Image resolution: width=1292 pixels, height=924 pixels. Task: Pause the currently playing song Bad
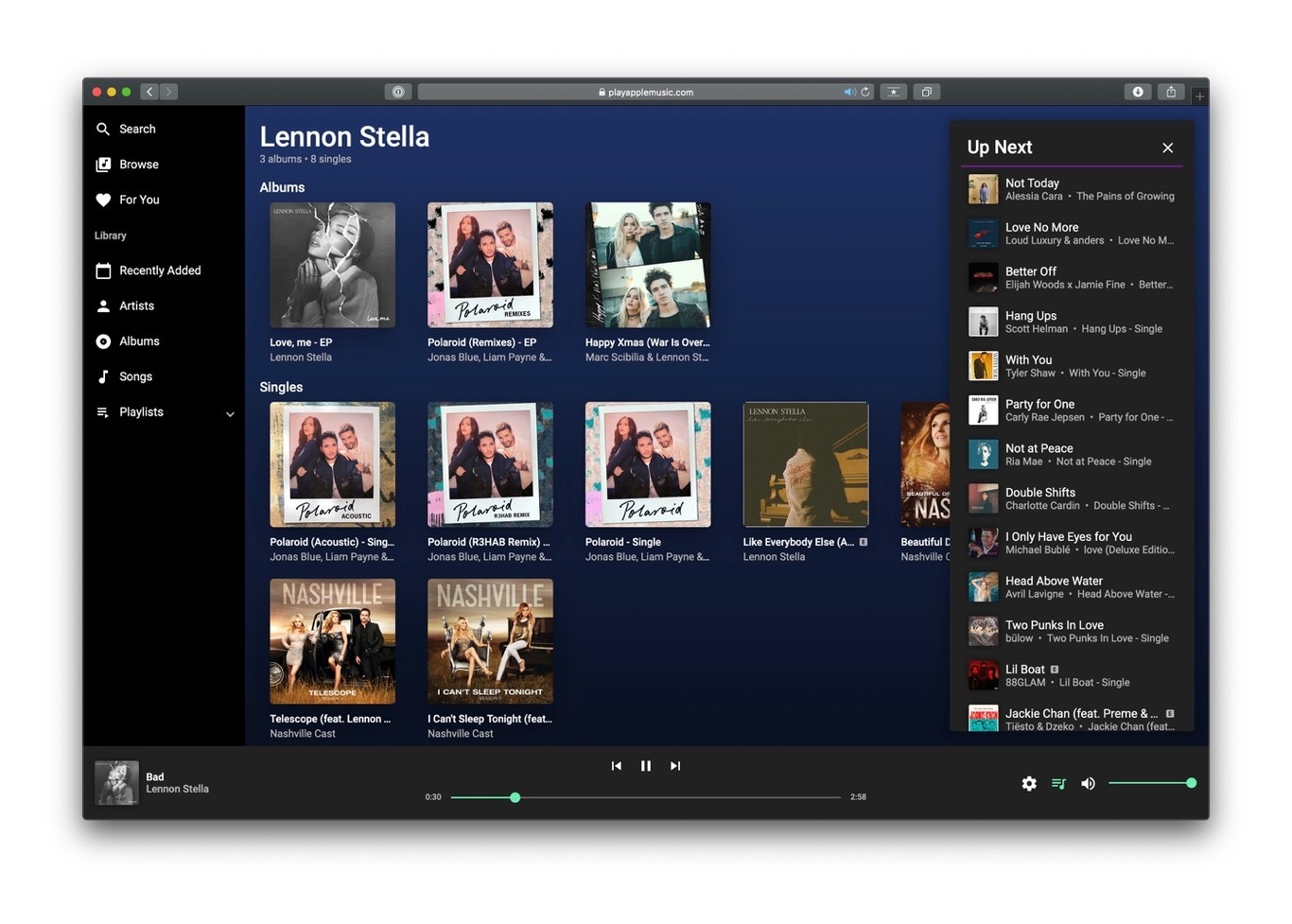point(645,766)
